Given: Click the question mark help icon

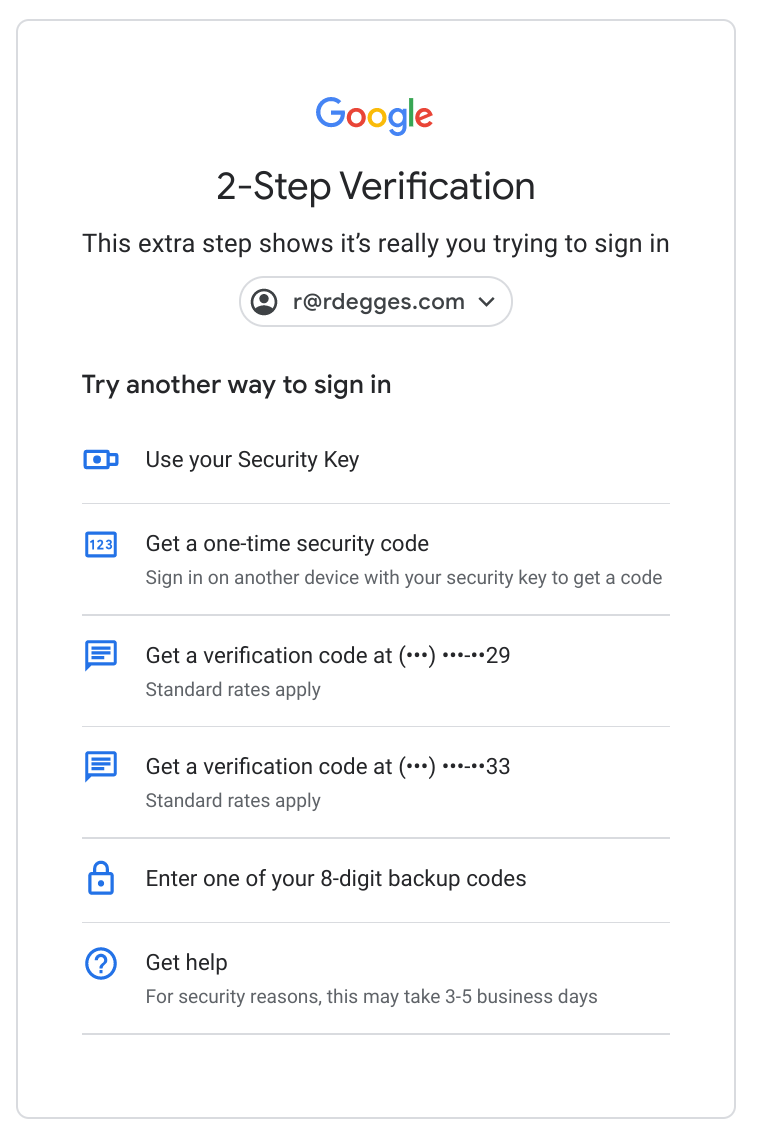Looking at the screenshot, I should (x=101, y=964).
